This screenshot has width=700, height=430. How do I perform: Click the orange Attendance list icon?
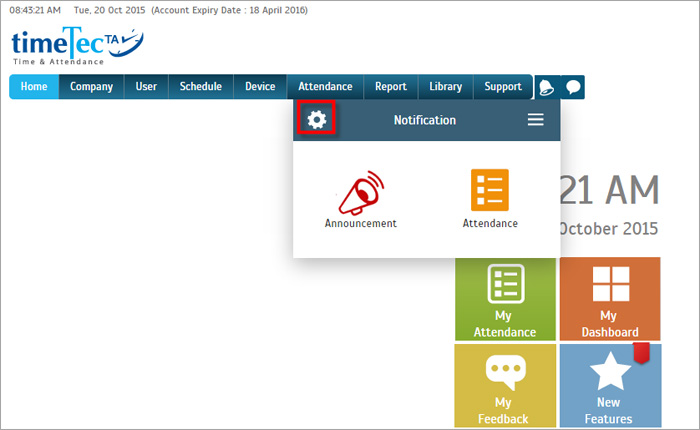click(x=490, y=190)
